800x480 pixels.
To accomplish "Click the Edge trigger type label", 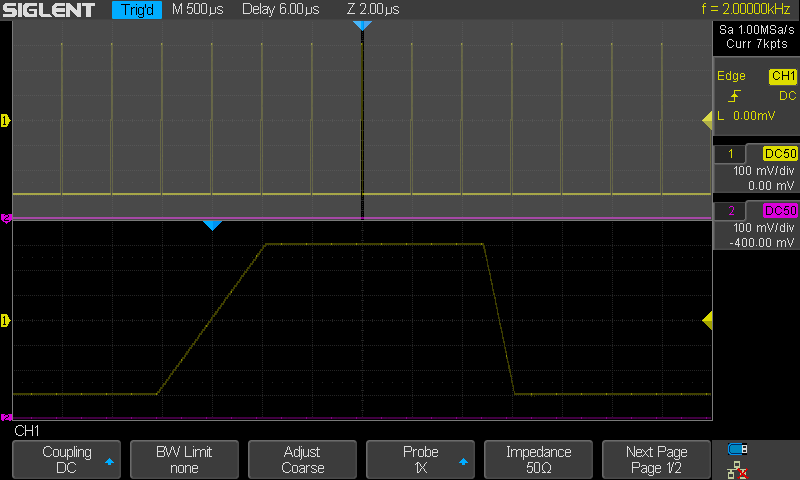I will pos(731,76).
